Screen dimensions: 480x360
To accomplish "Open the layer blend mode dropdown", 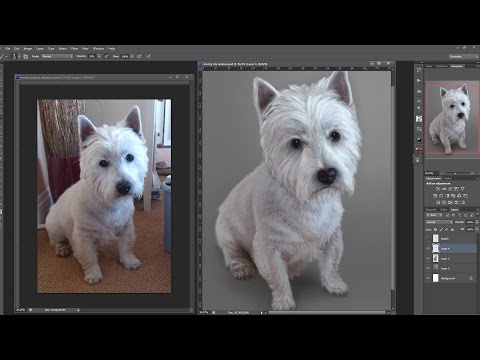I will 439,222.
